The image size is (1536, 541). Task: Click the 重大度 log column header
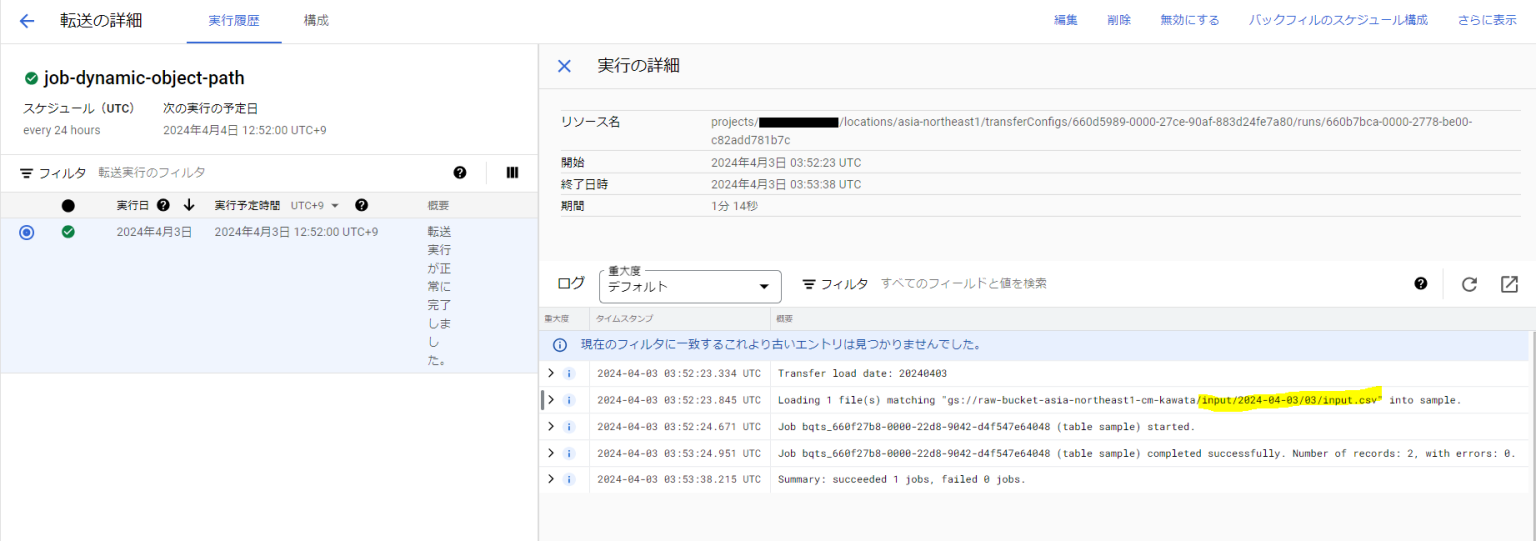click(556, 319)
